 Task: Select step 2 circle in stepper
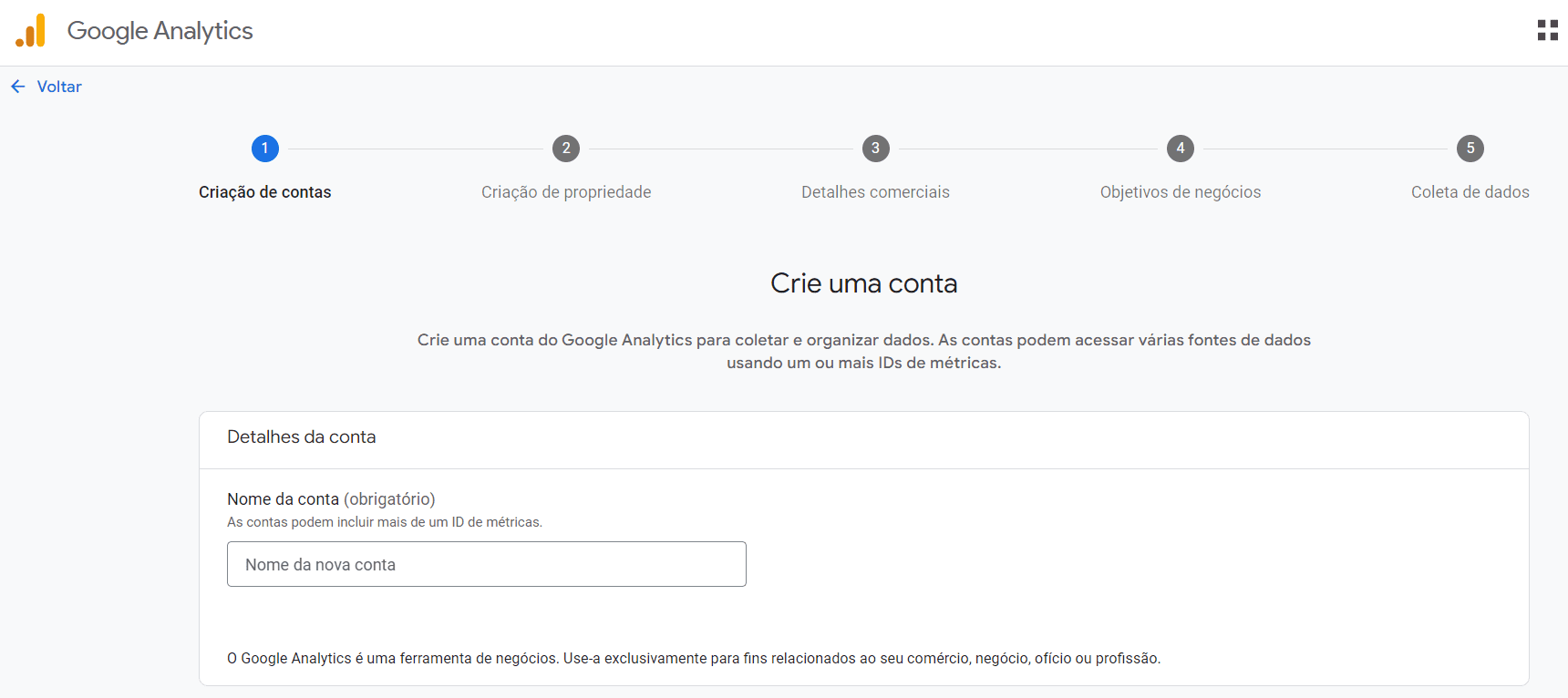click(566, 149)
